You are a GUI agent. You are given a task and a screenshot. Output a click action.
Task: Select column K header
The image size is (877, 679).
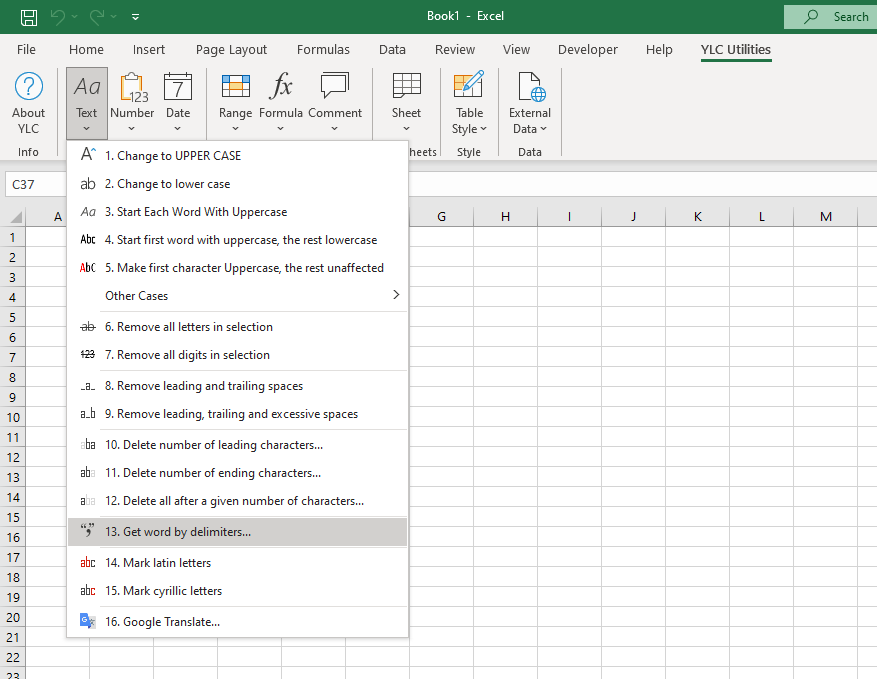click(697, 217)
